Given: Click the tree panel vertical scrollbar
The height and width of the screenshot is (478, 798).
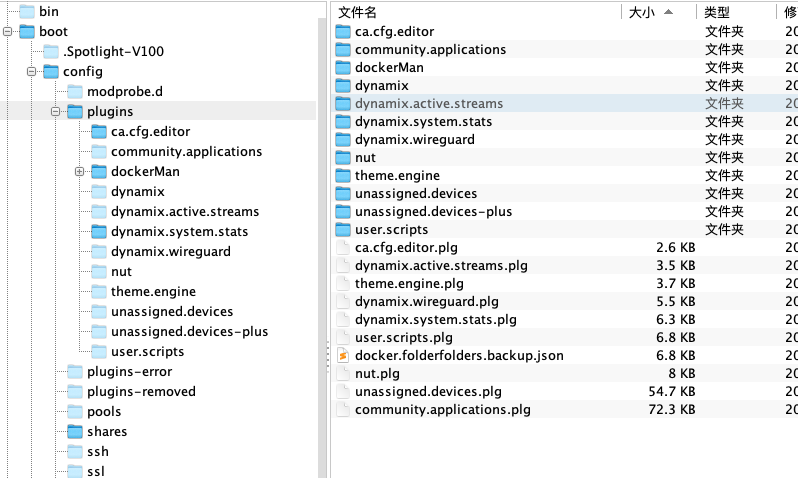Looking at the screenshot, I should coord(322,248).
